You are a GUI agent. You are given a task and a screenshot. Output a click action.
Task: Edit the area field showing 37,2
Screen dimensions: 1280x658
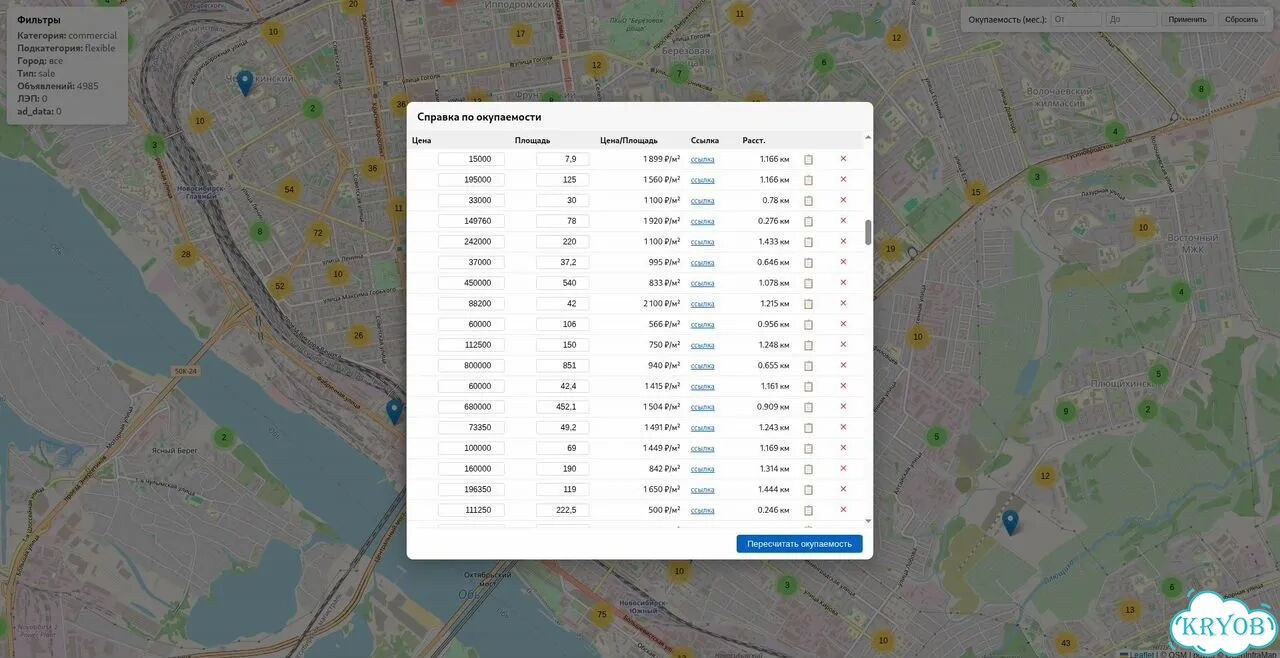[563, 262]
